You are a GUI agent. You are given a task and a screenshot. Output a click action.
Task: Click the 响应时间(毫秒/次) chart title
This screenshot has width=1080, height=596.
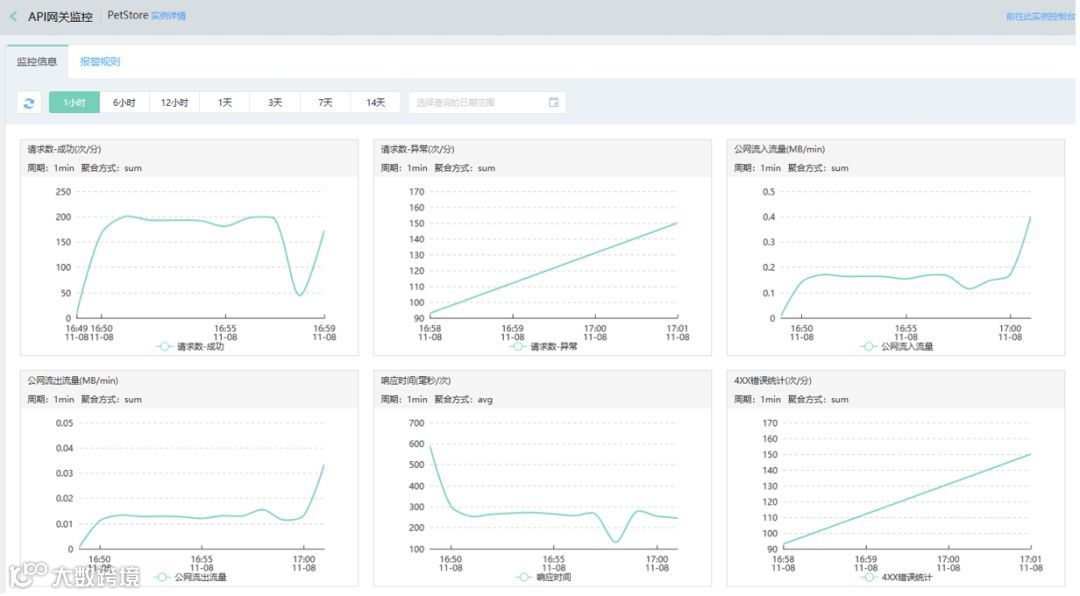(416, 380)
